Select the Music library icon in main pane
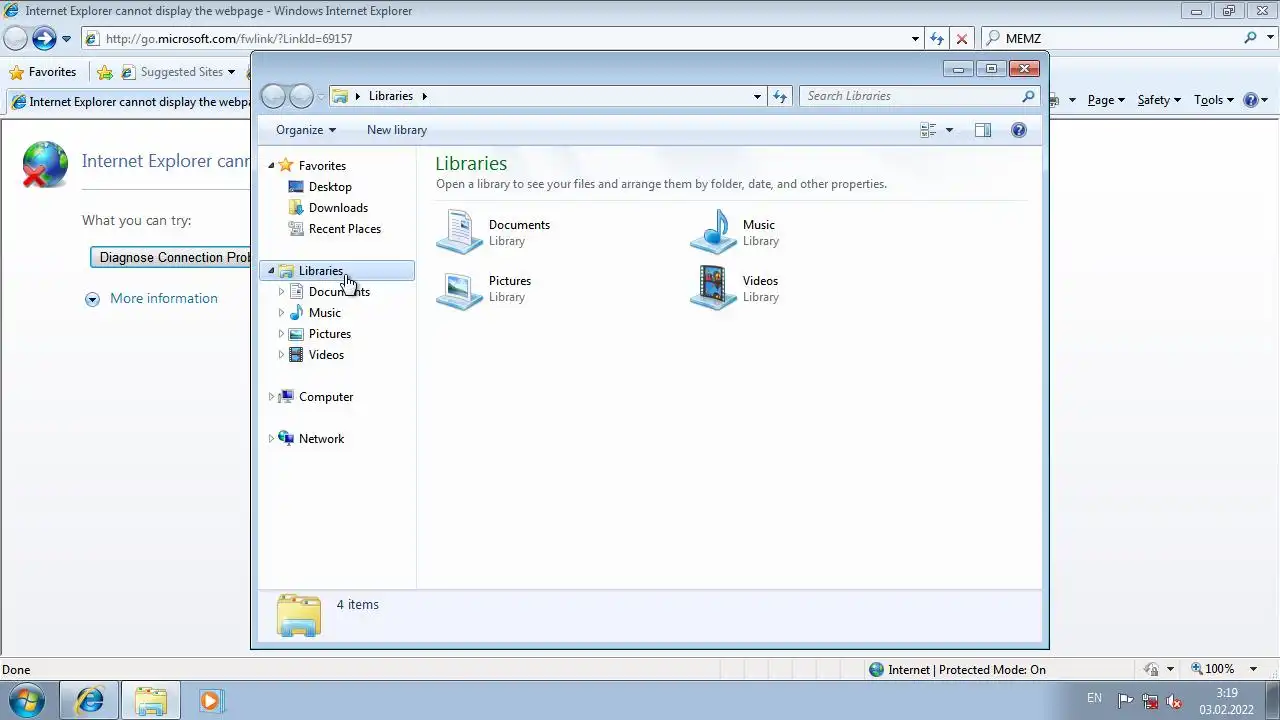Screen dimensions: 1280x720 coord(714,232)
